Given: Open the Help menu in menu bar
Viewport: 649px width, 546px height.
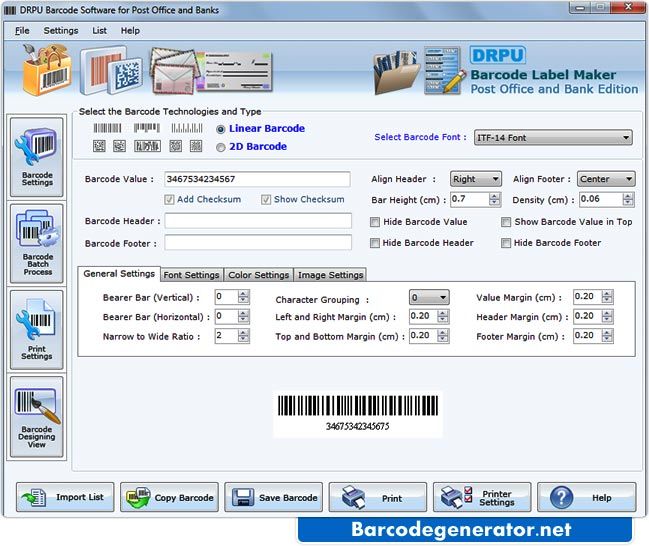Looking at the screenshot, I should pyautogui.click(x=130, y=31).
